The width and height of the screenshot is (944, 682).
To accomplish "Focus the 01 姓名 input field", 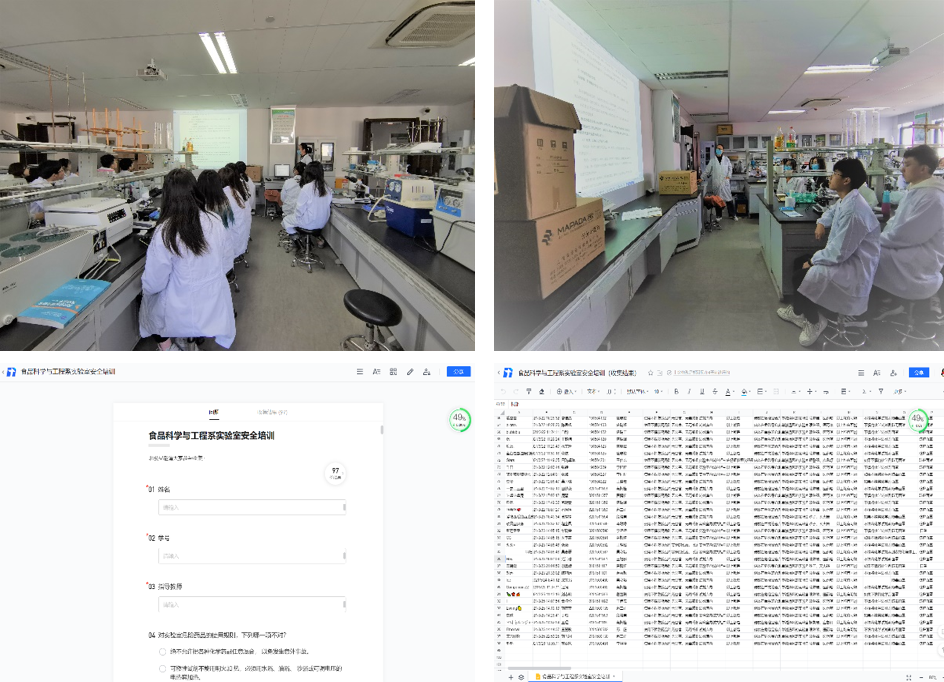I will coord(252,507).
